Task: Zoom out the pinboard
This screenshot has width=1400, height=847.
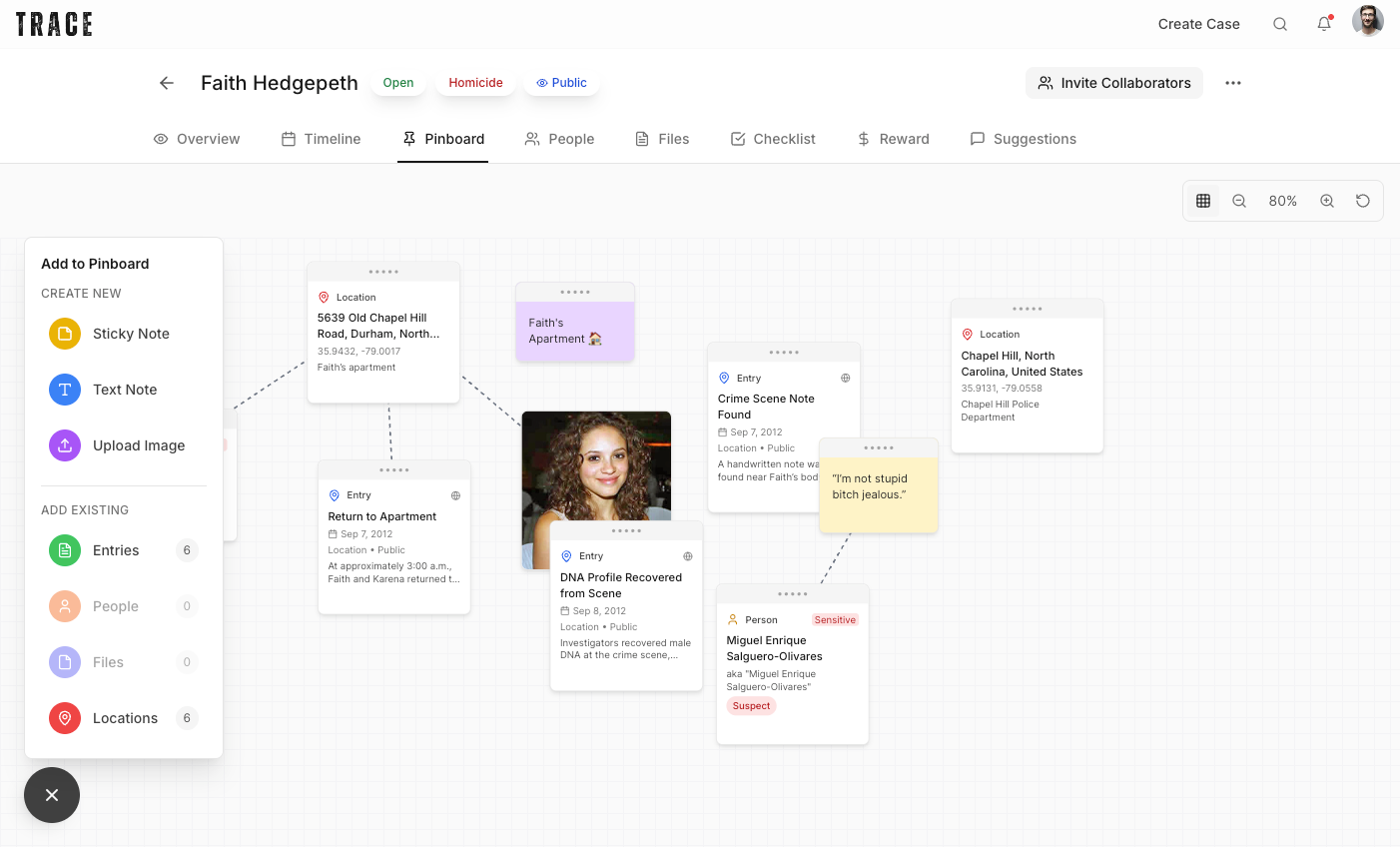Action: coord(1239,201)
